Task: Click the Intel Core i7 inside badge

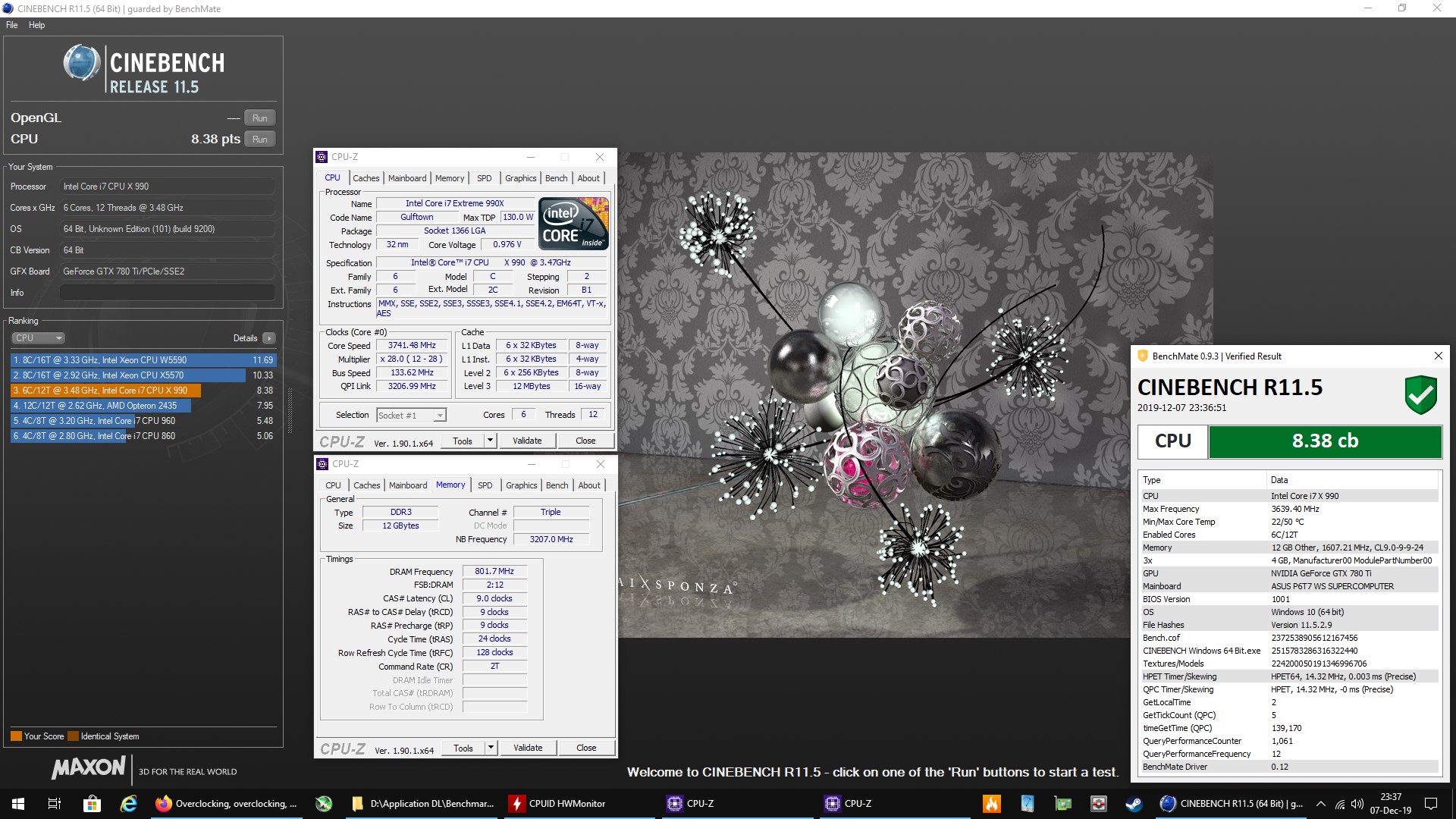Action: [x=573, y=224]
